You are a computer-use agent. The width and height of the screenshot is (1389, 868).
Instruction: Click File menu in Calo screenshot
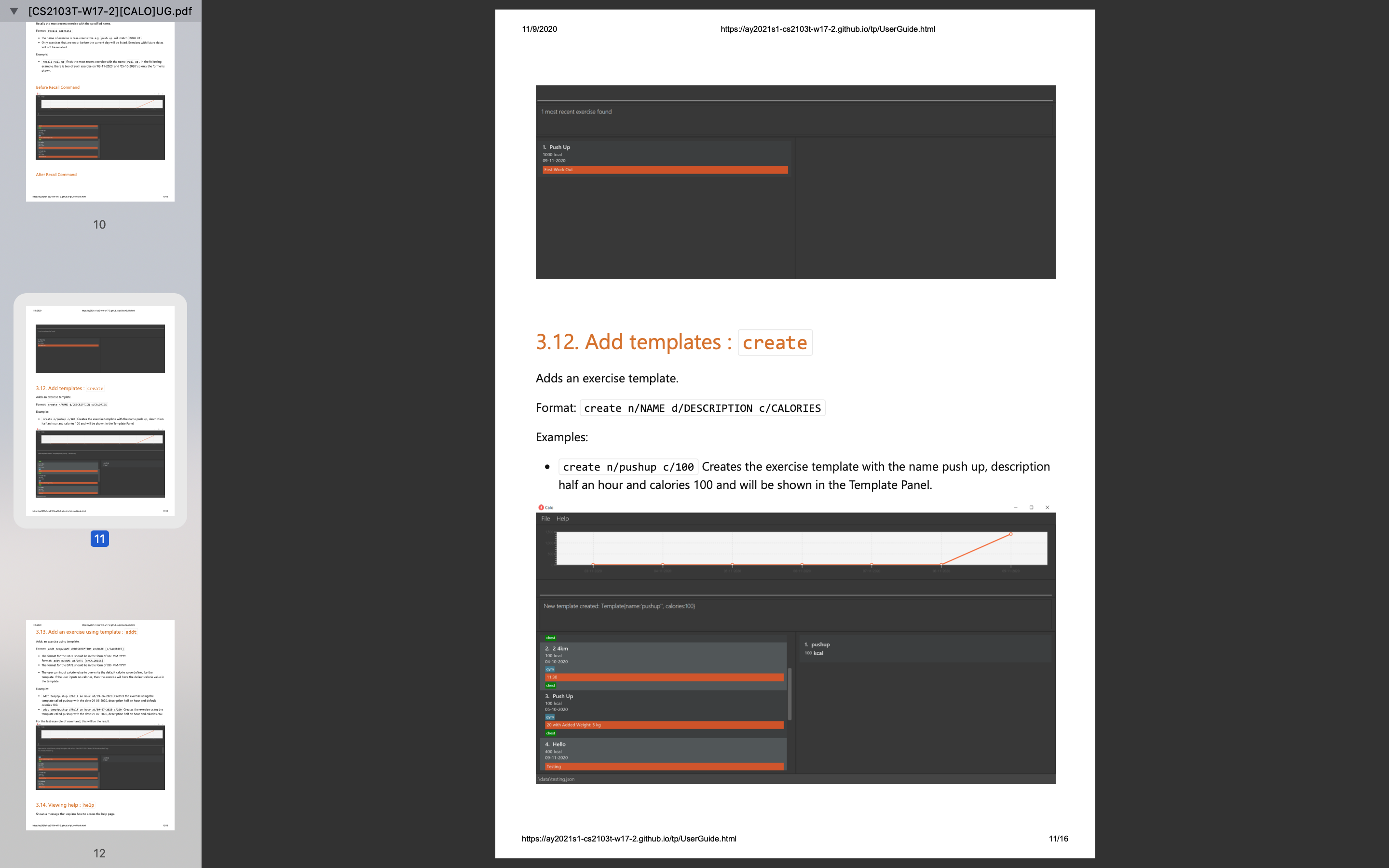coord(545,518)
